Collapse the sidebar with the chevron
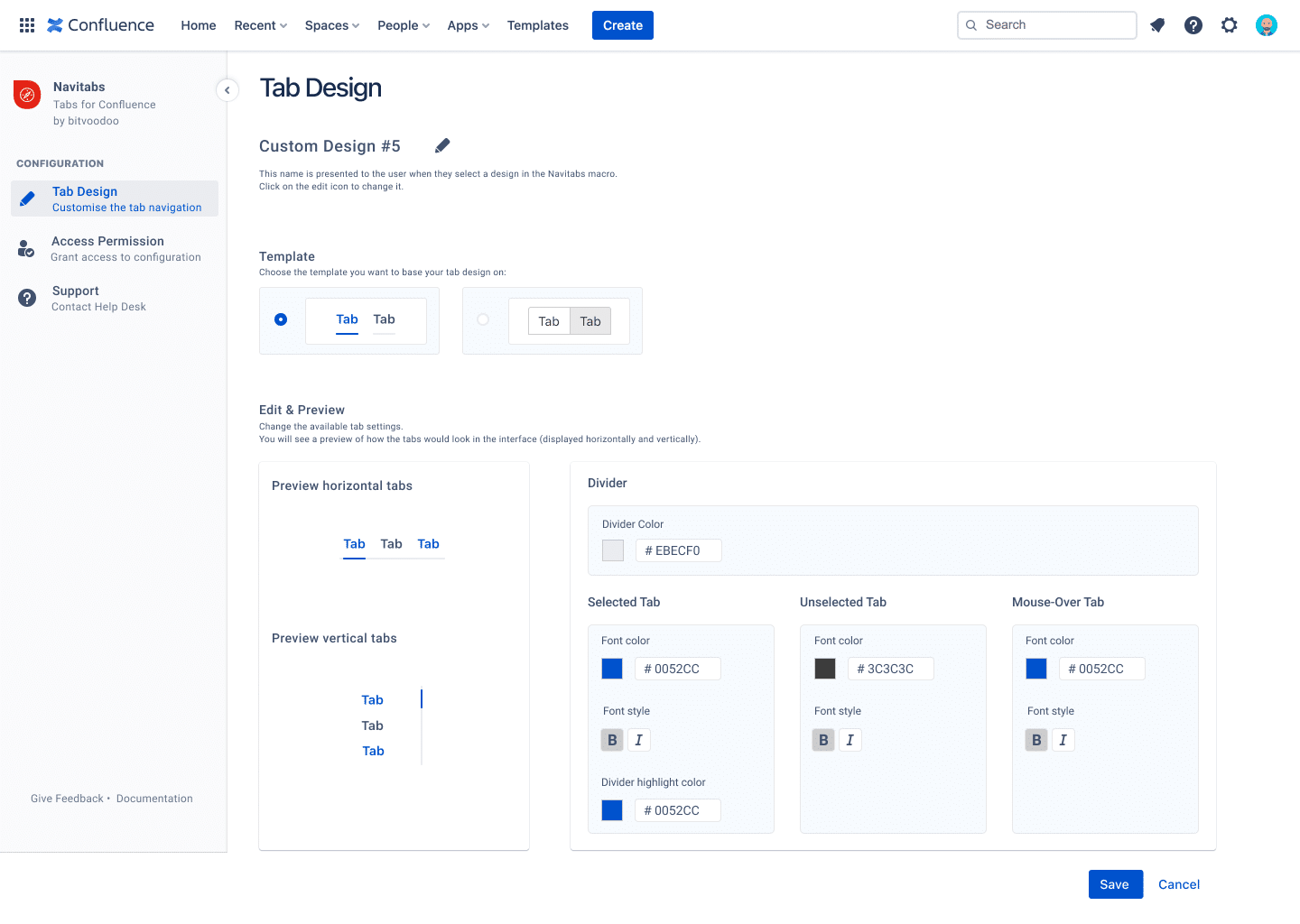1300x924 pixels. [227, 90]
